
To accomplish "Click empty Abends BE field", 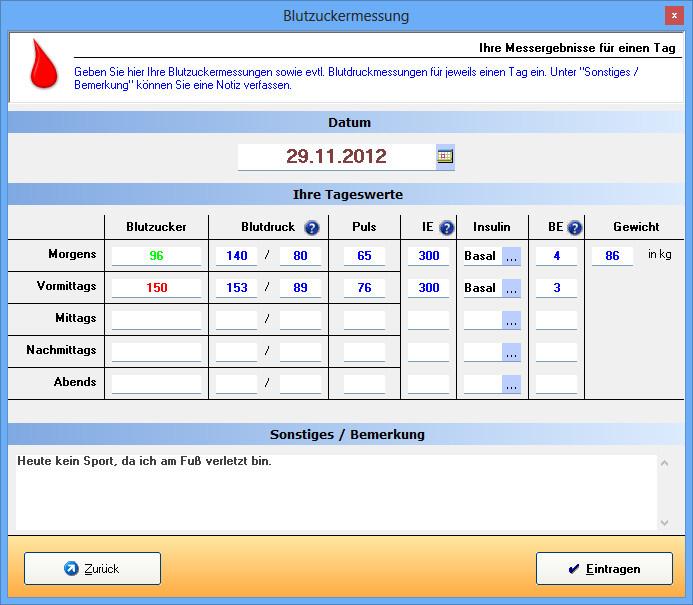I will 556,384.
